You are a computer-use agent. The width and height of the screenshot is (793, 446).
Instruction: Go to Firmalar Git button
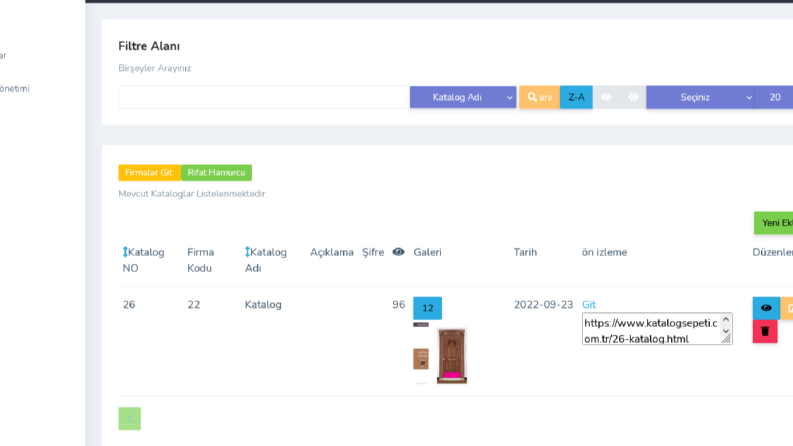pos(149,172)
